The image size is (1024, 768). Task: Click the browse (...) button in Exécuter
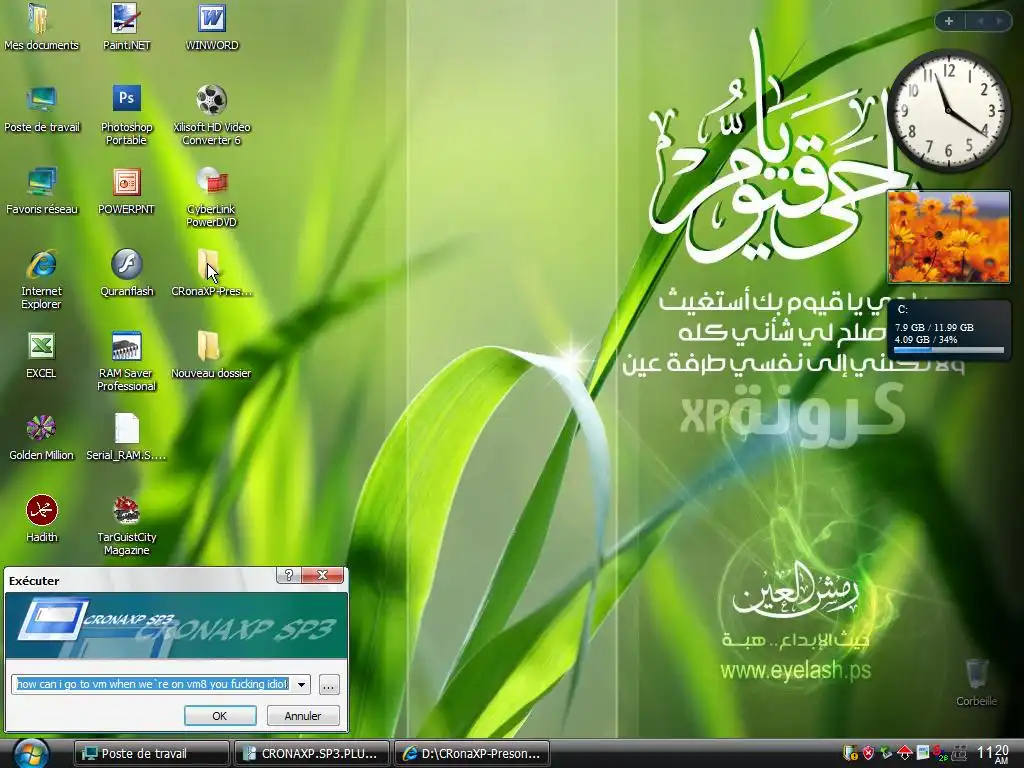tap(329, 685)
